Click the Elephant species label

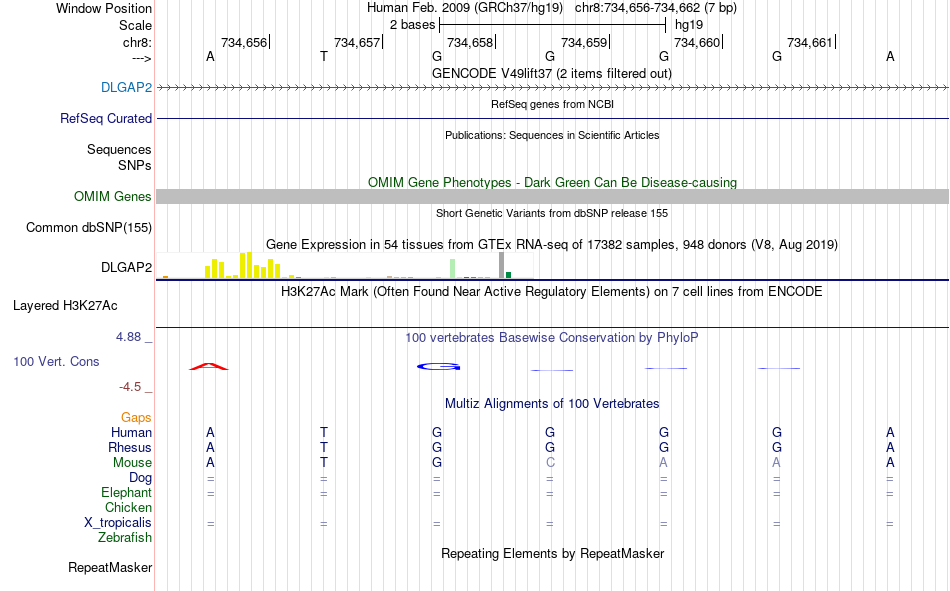click(126, 492)
